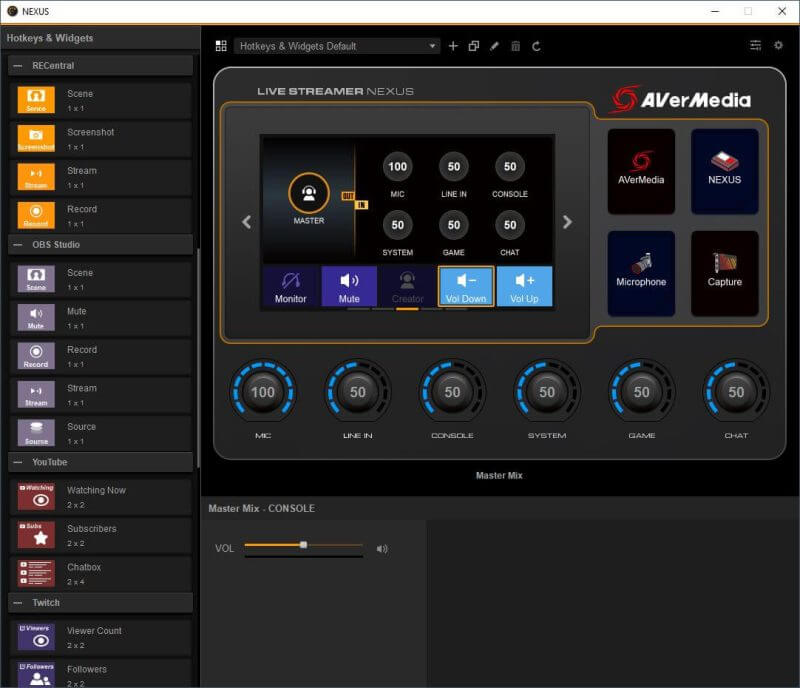Open the mixer settings sliders icon
Viewport: 800px width, 688px height.
click(x=756, y=45)
